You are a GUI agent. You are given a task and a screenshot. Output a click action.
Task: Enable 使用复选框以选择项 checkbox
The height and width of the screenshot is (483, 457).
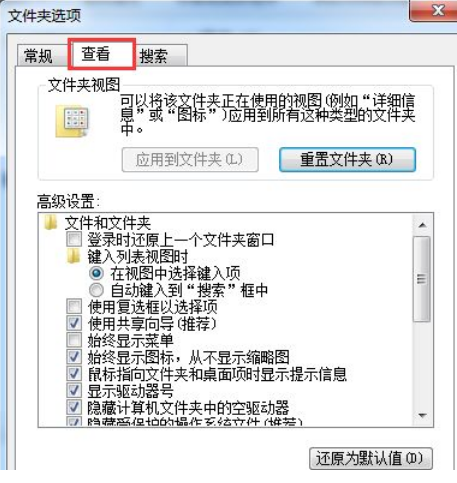(74, 306)
